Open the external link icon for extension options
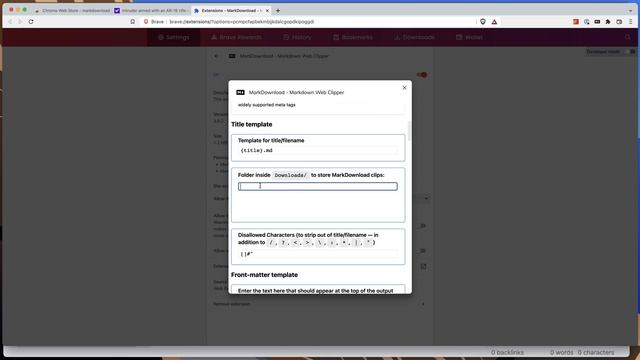Screen dimensions: 640x360 pos(423,267)
